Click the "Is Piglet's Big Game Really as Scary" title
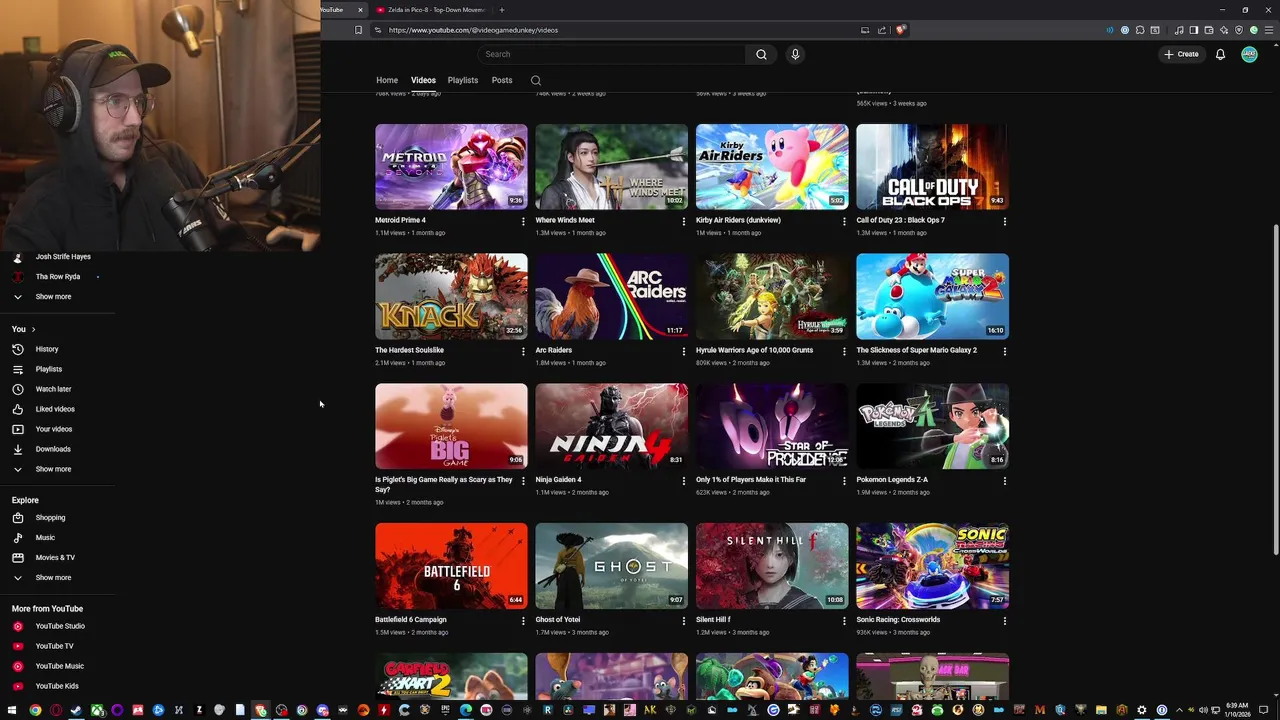 pyautogui.click(x=444, y=485)
